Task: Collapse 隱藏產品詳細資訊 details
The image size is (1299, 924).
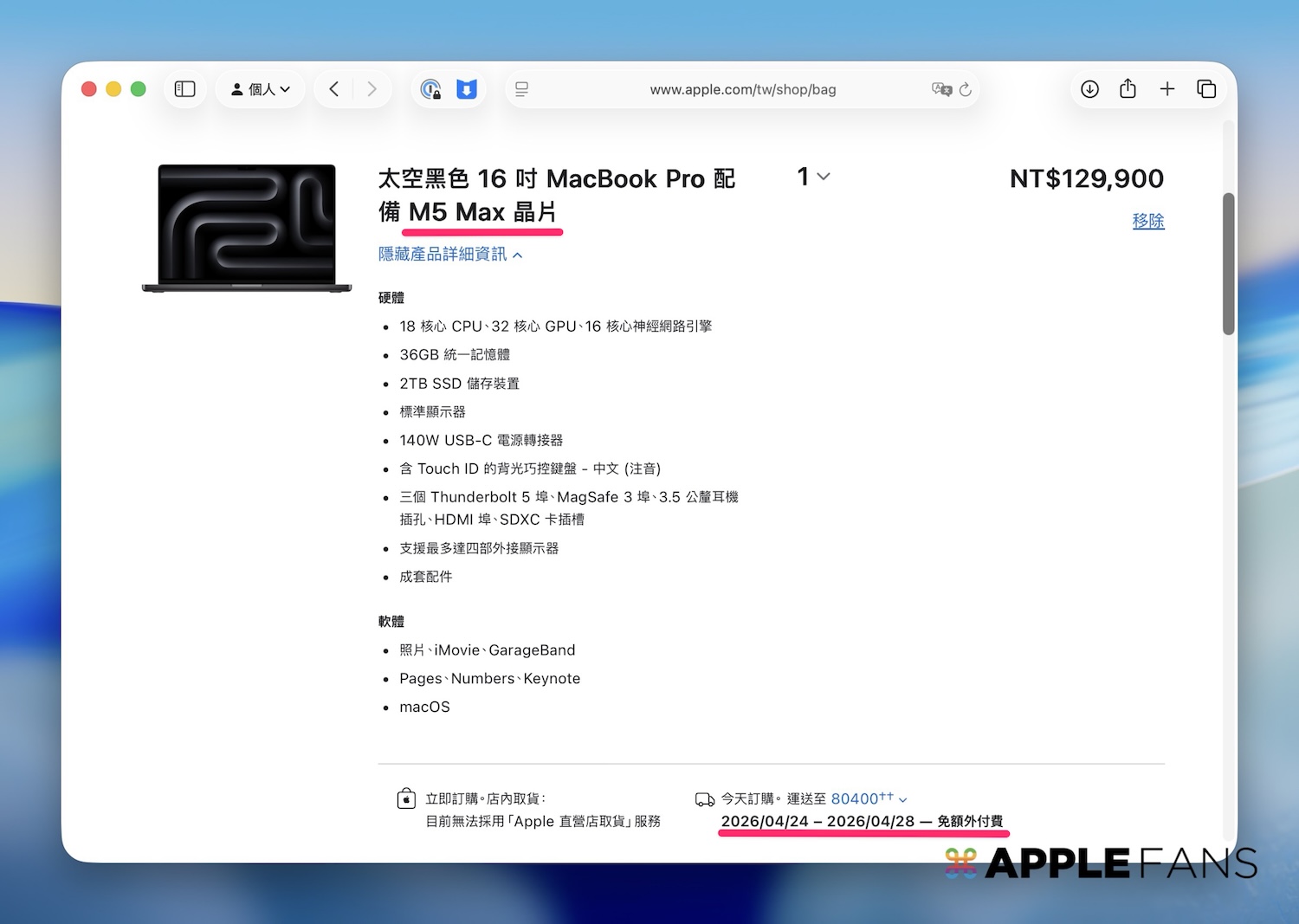Action: (450, 255)
